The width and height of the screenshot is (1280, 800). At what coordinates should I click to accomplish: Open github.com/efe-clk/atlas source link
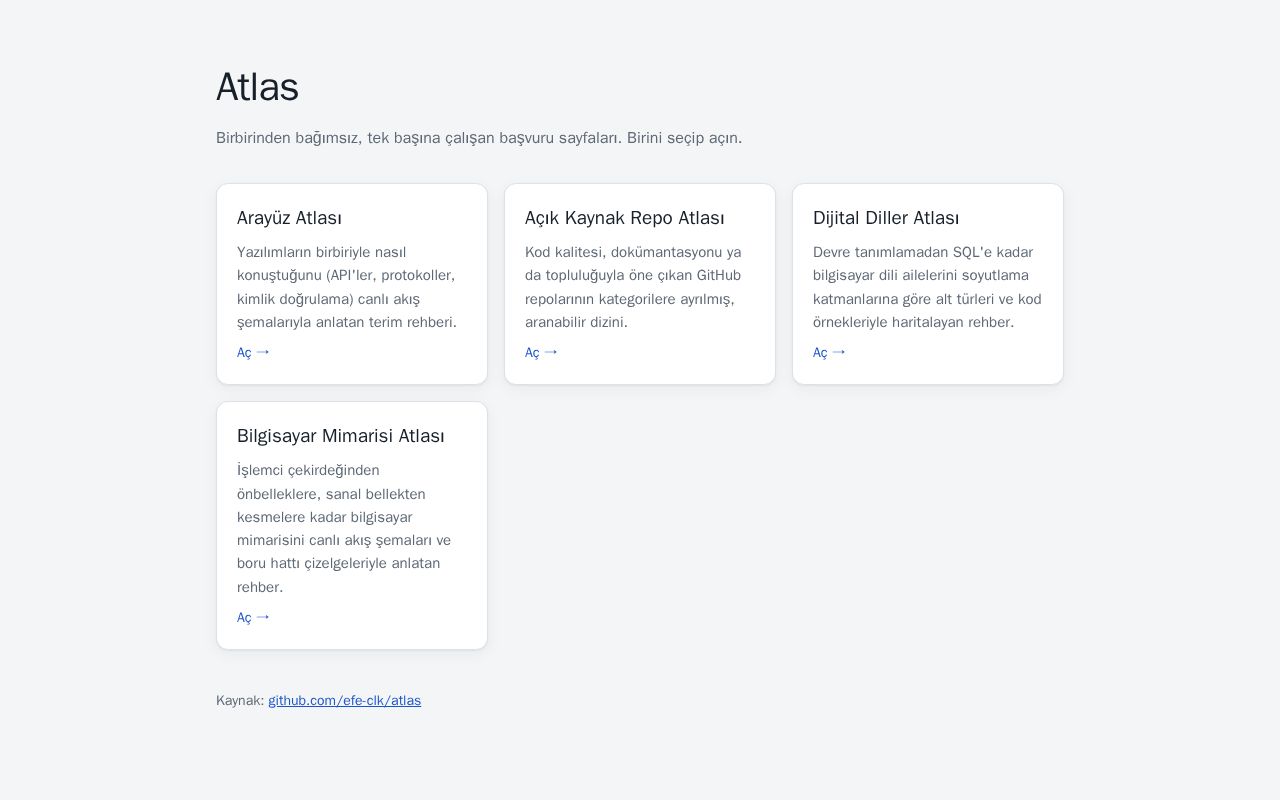[x=344, y=700]
